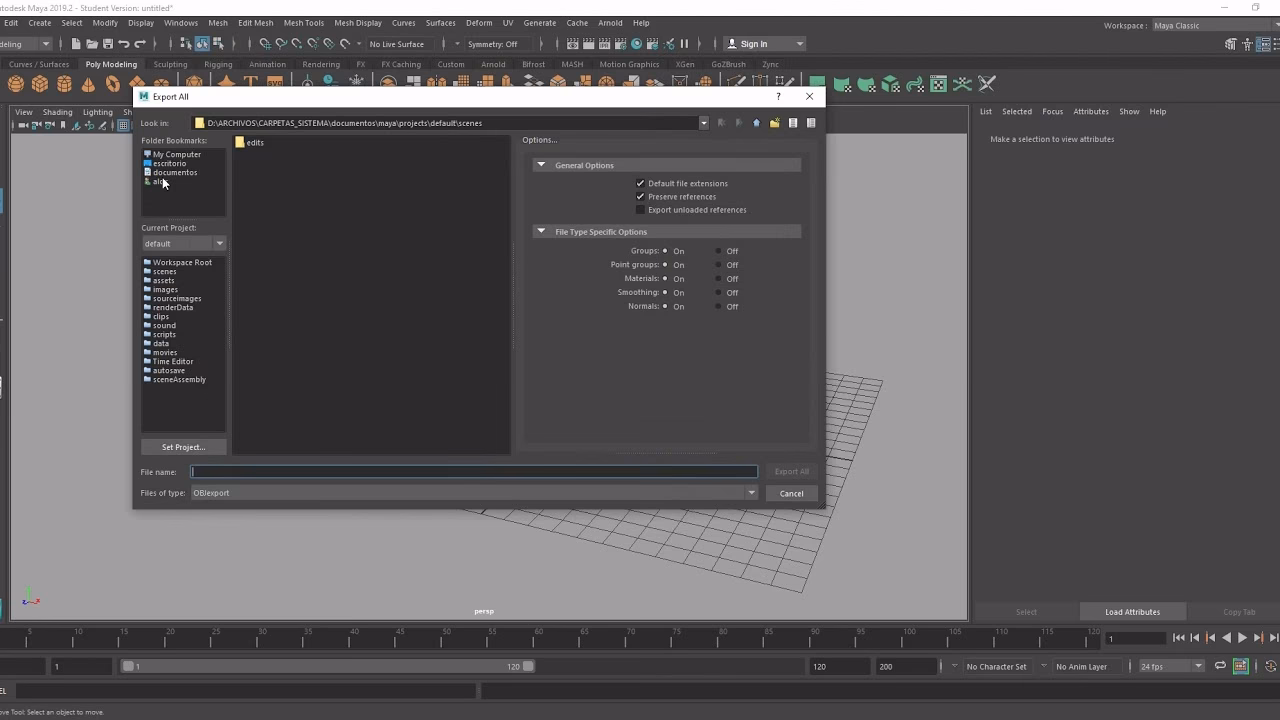Click the last shelf icon with crossed tools
The image size is (1280, 720).
[x=987, y=84]
